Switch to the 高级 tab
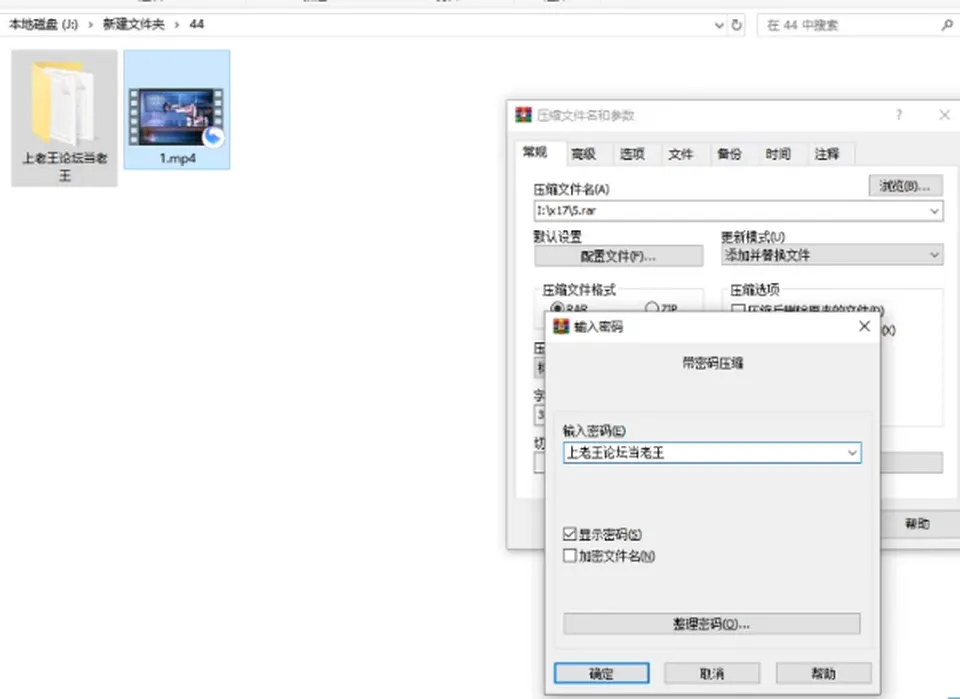960x699 pixels. point(583,154)
